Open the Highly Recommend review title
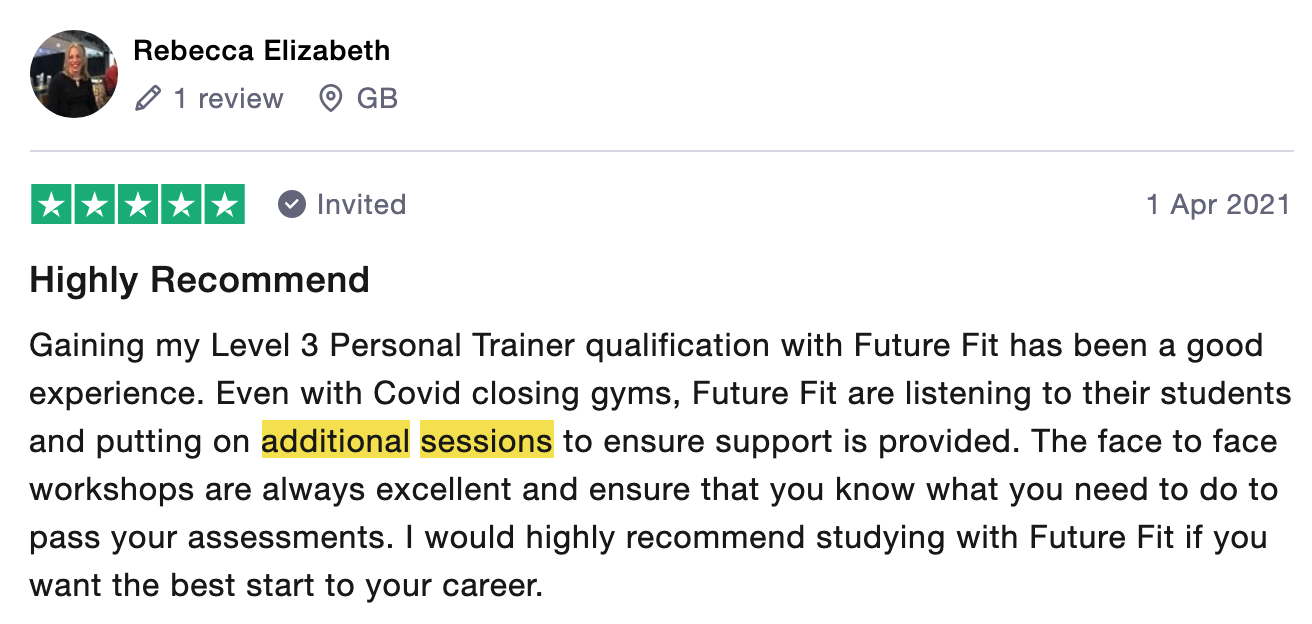The image size is (1312, 624). [x=200, y=279]
